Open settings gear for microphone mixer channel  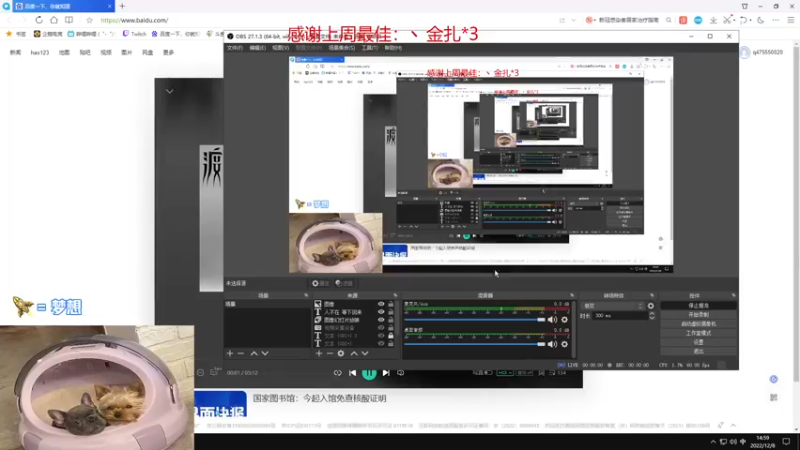coord(564,319)
